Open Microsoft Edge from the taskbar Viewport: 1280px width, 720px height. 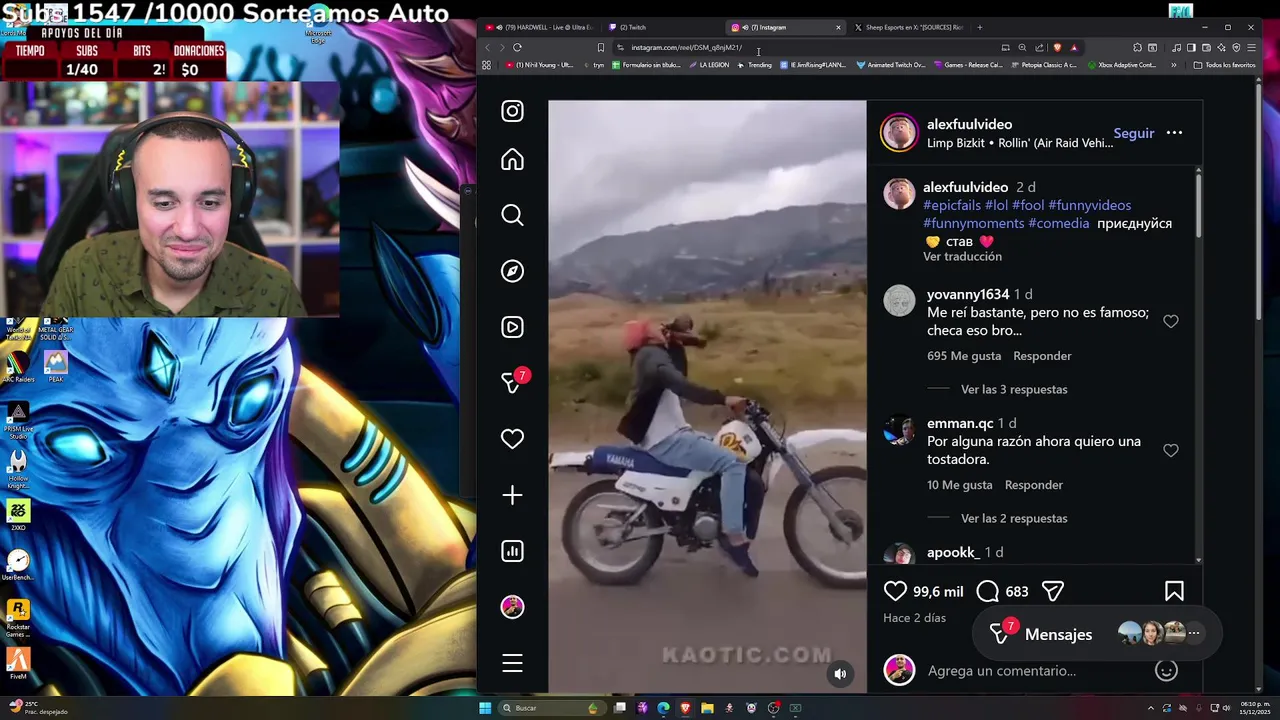(663, 708)
